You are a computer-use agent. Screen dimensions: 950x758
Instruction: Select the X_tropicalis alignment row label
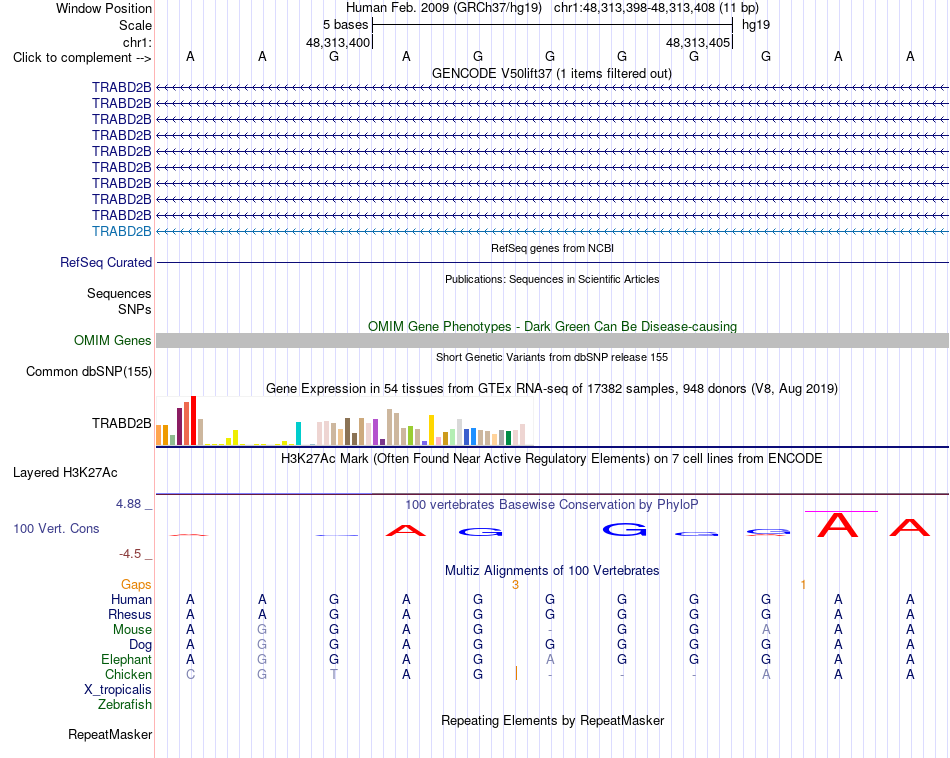(x=118, y=690)
